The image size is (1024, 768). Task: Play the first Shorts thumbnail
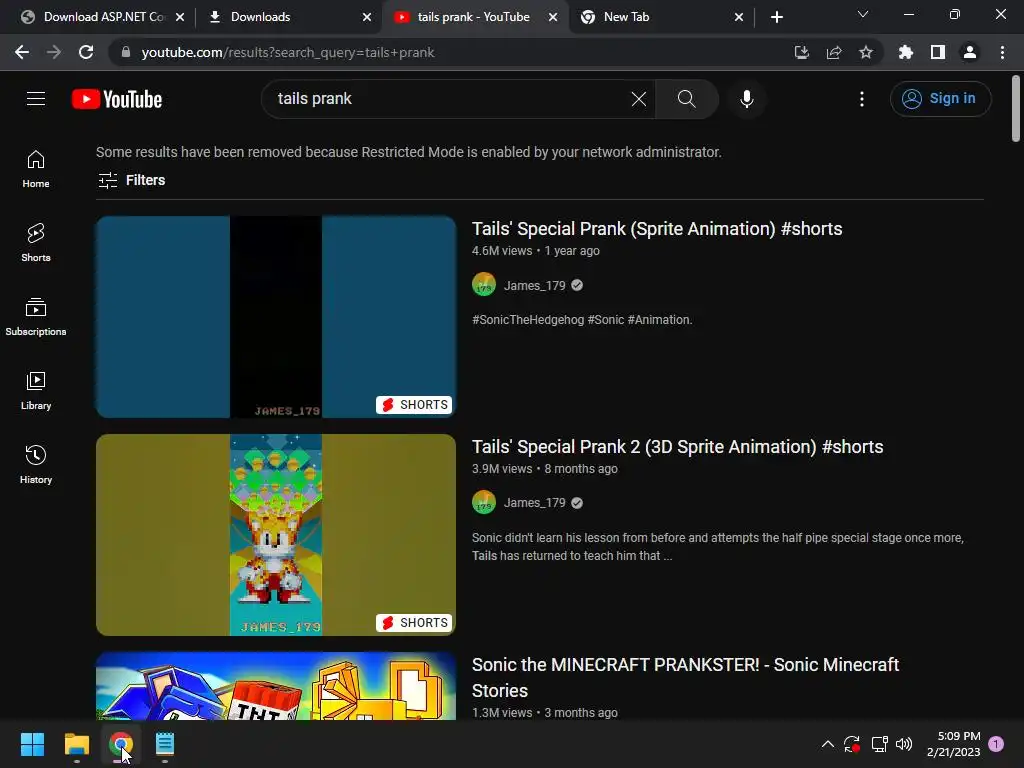276,317
